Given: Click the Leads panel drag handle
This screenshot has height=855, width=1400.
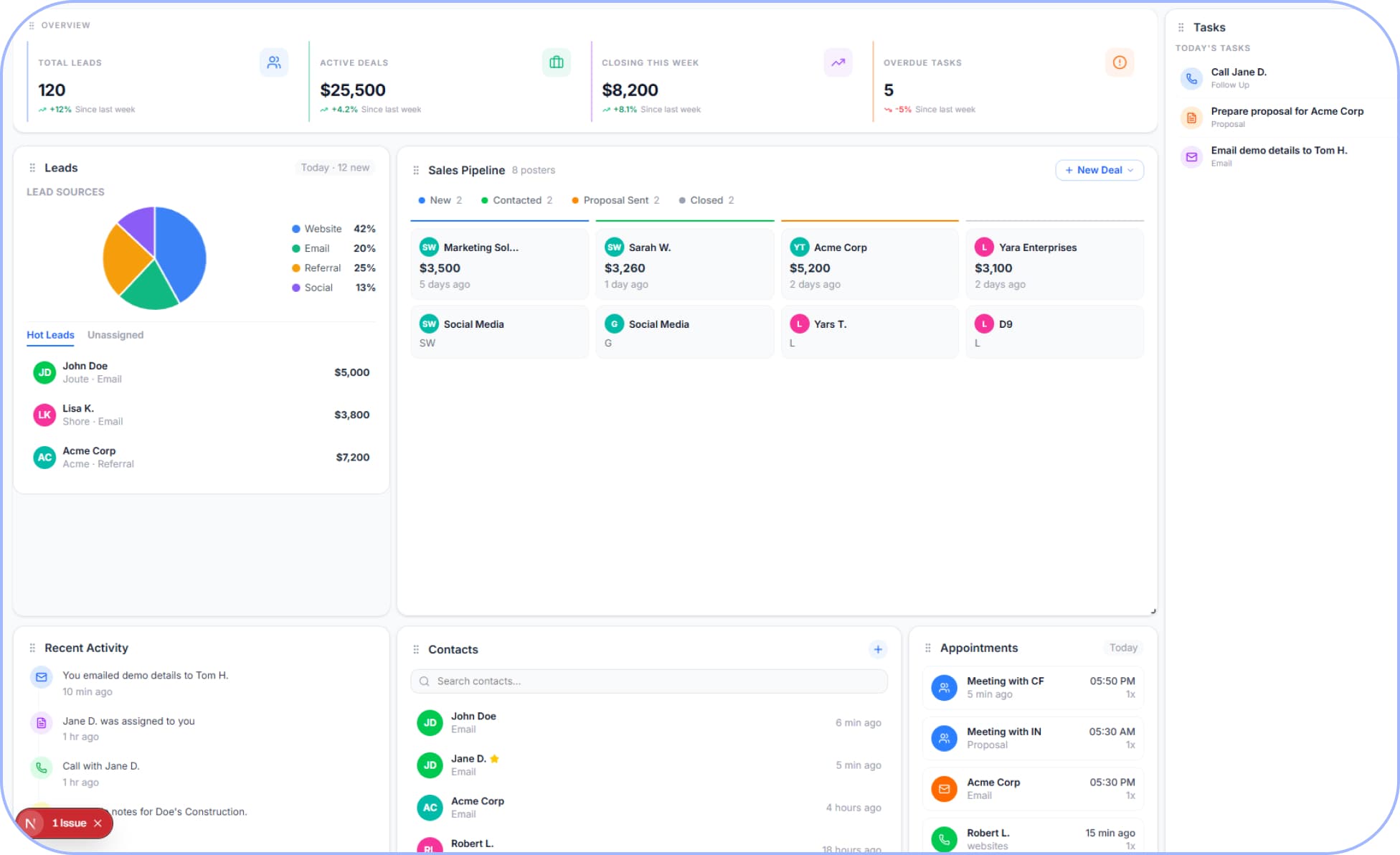Looking at the screenshot, I should click(32, 168).
